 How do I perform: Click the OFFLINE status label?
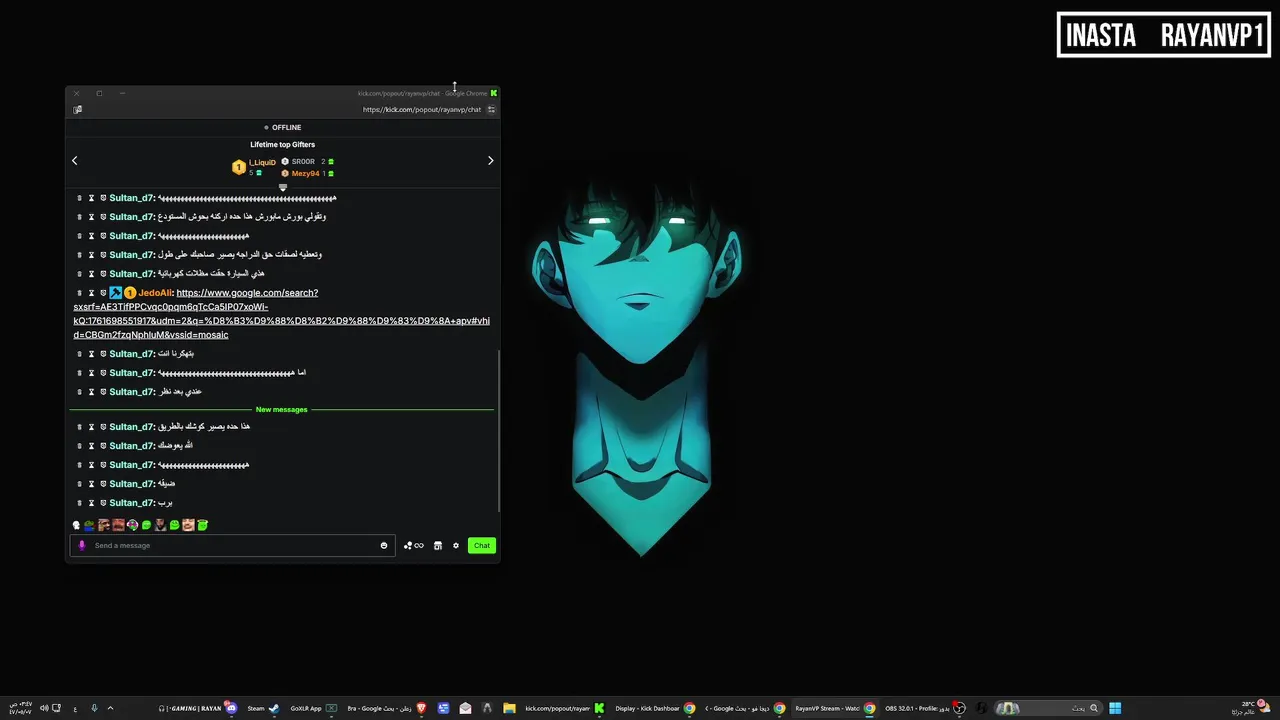click(286, 128)
